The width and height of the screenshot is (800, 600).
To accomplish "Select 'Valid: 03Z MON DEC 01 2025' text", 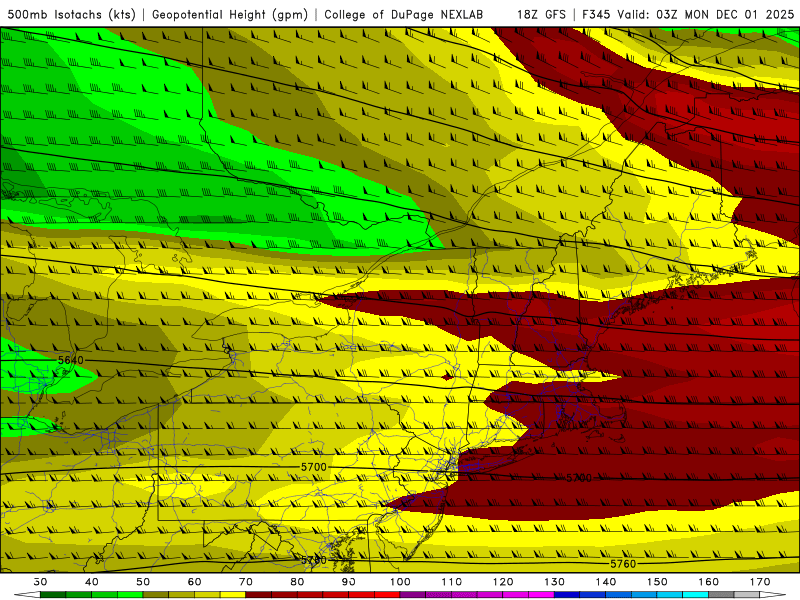I will [706, 15].
